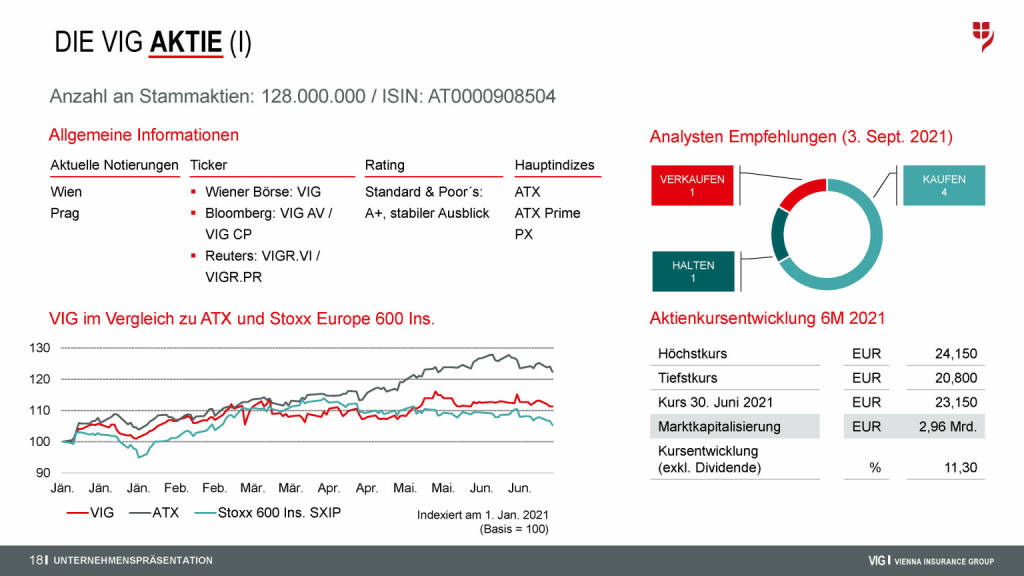Click the teal Stoxx 600 Ins. SXIP legend marker

[x=207, y=512]
